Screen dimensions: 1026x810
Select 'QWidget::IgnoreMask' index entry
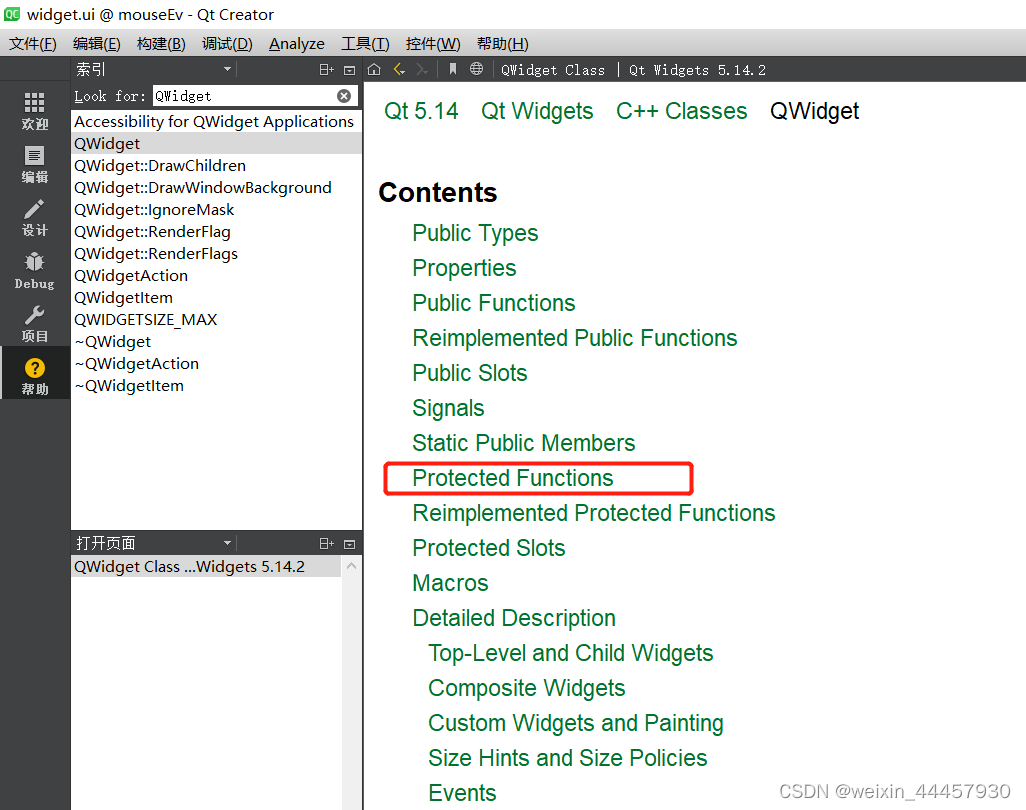click(x=216, y=210)
